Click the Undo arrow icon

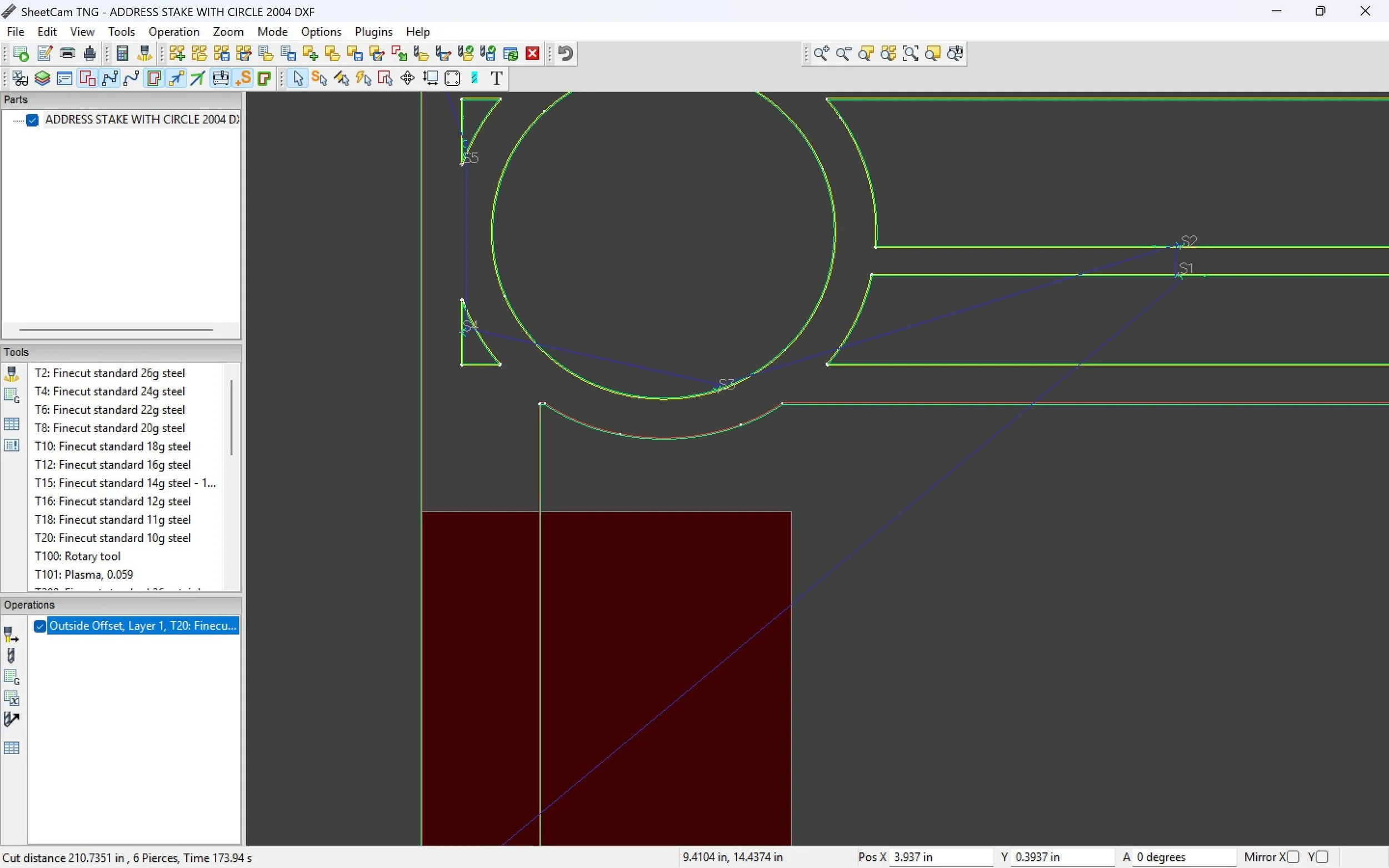click(x=566, y=53)
